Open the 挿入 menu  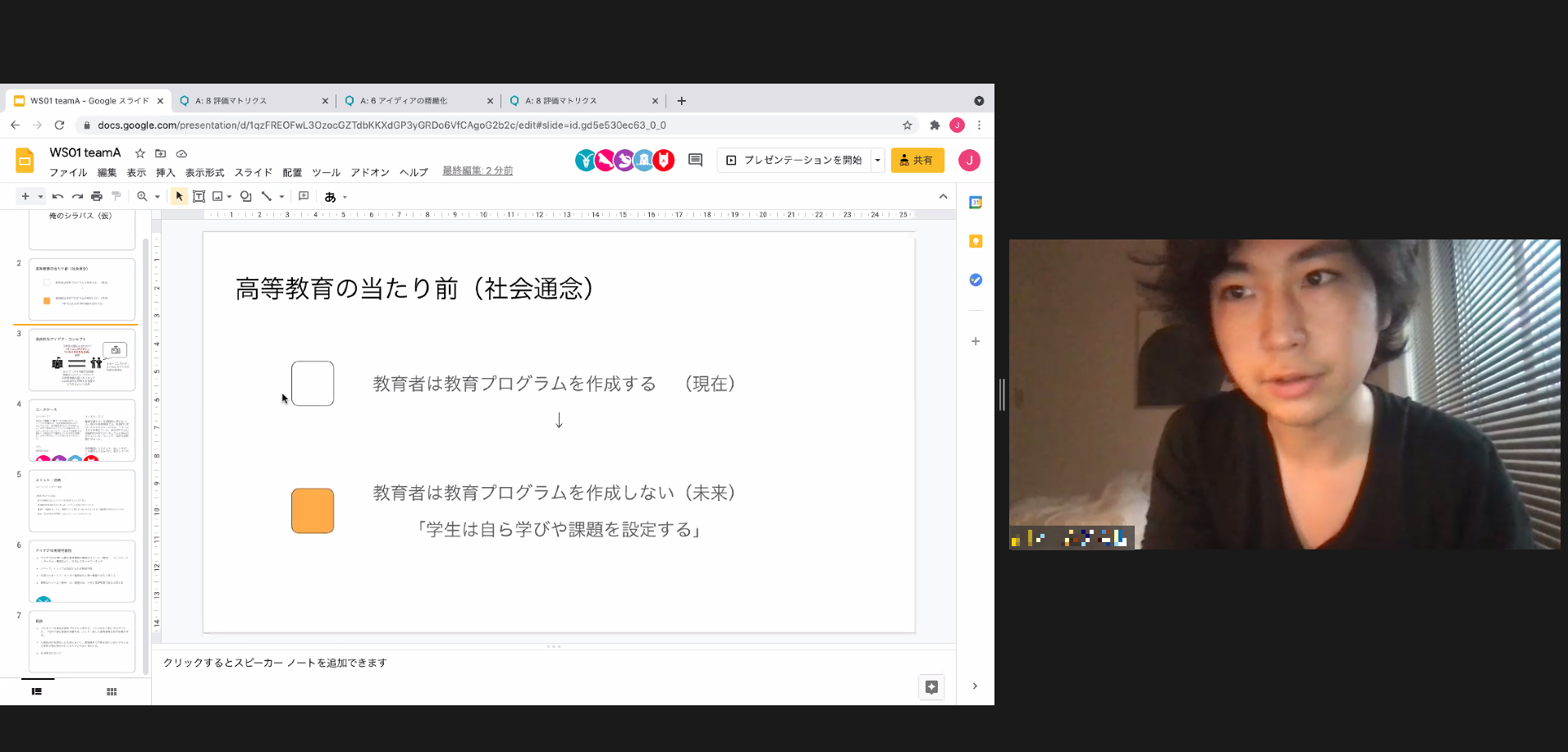[166, 172]
